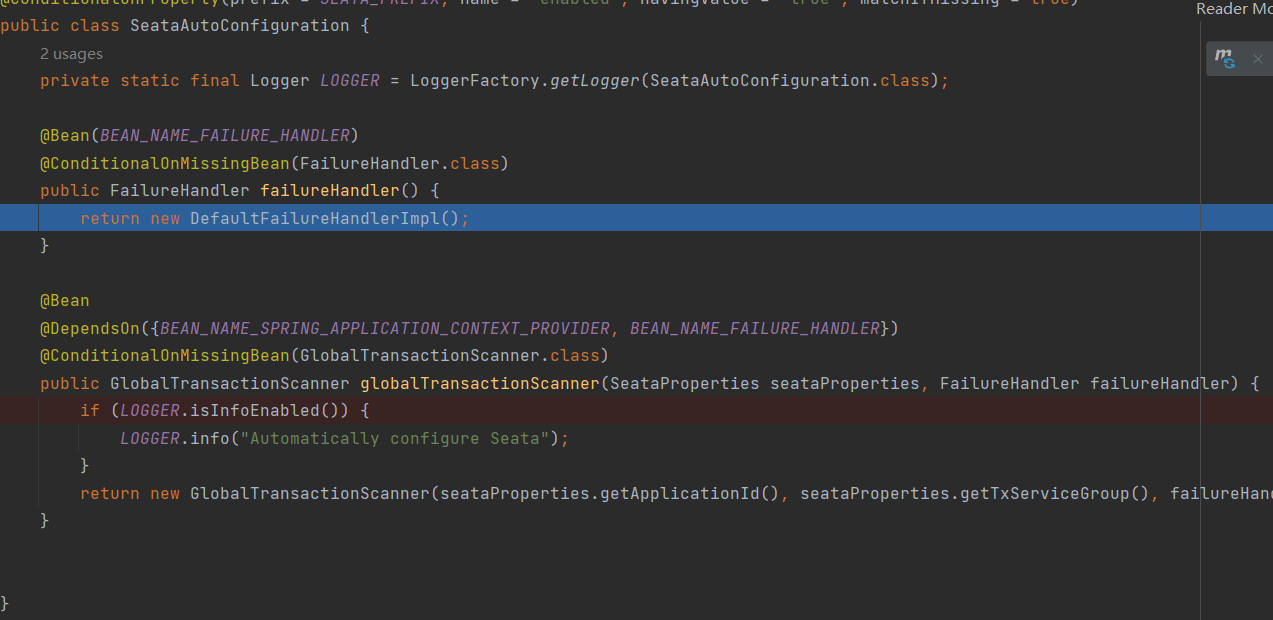
Task: Dismiss the Maven reload floating toolbar
Action: (x=1258, y=59)
